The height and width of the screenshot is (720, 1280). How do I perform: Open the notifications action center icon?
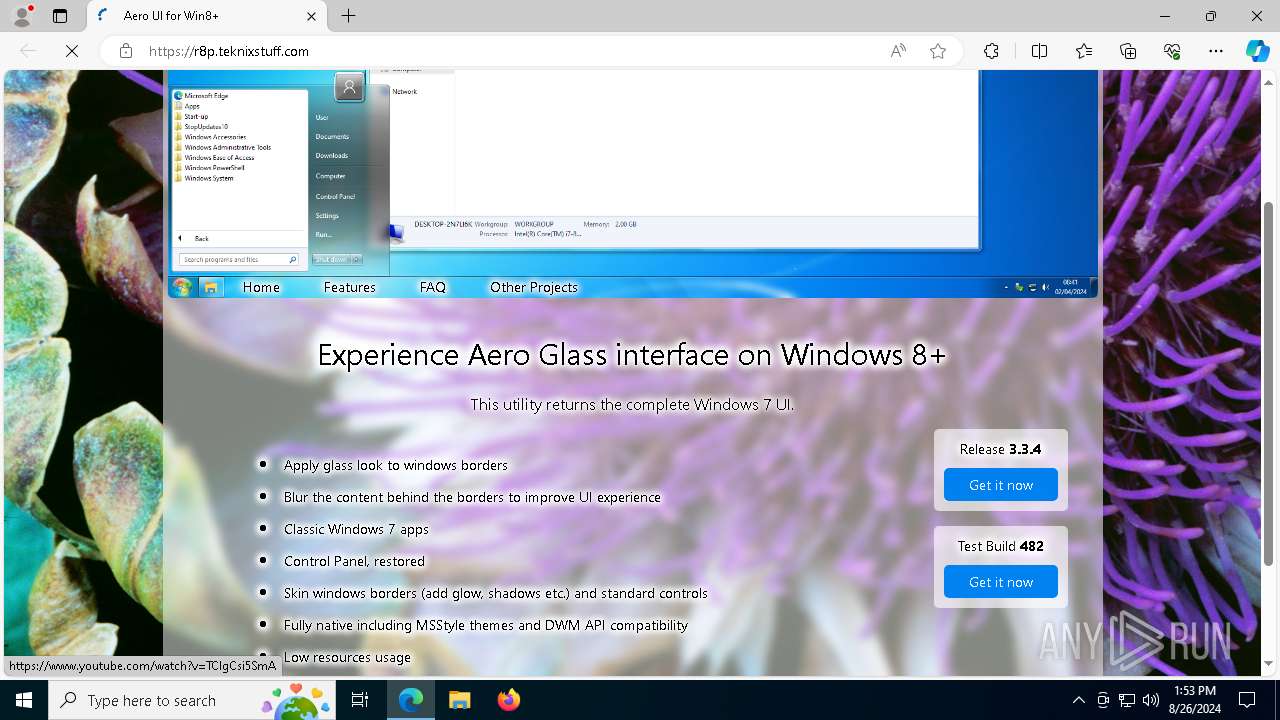[1247, 700]
